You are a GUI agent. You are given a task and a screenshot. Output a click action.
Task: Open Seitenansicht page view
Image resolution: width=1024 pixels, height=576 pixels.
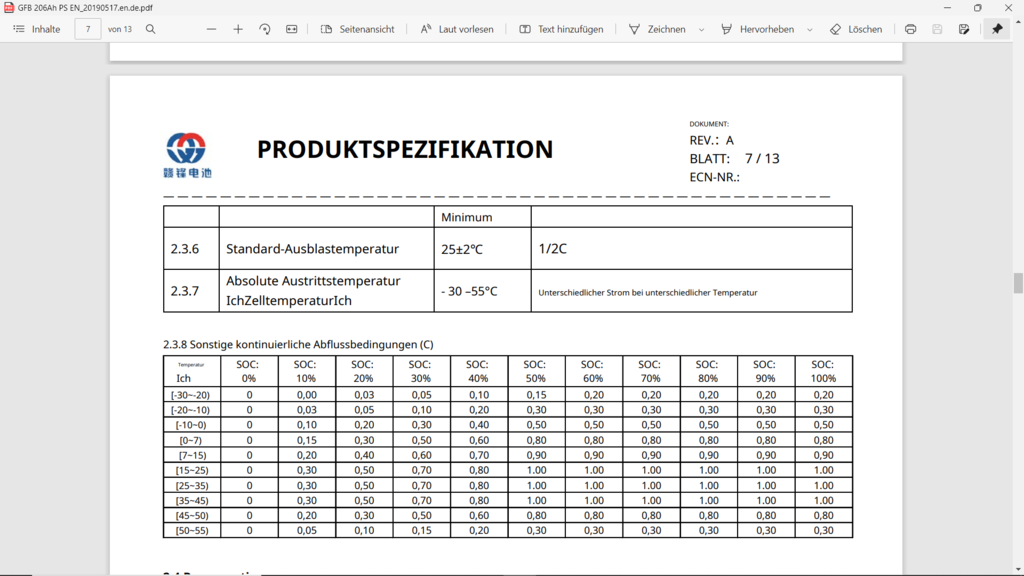click(x=357, y=29)
